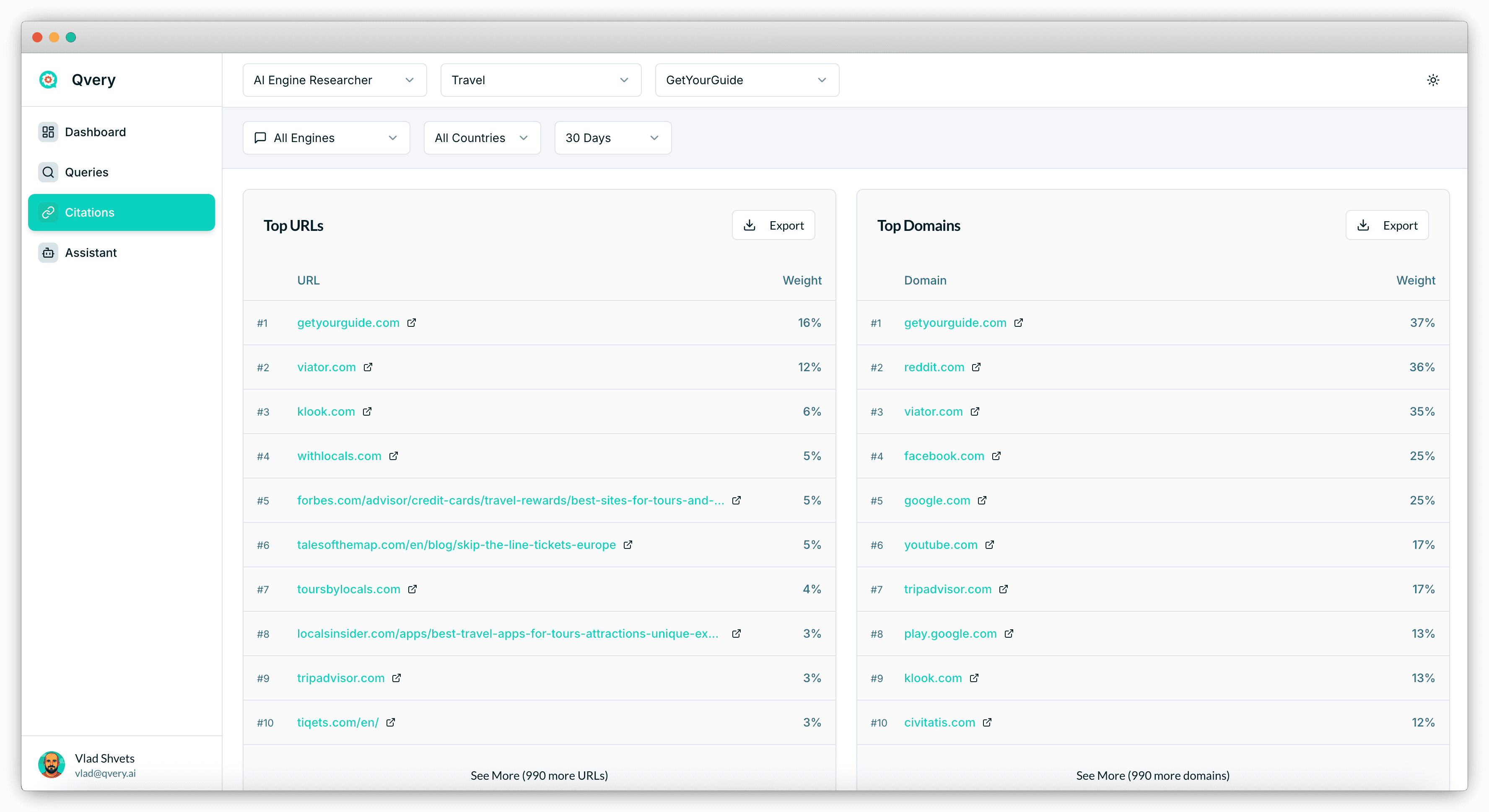The width and height of the screenshot is (1489, 812).
Task: Change the 30 Days time range
Action: pos(613,138)
